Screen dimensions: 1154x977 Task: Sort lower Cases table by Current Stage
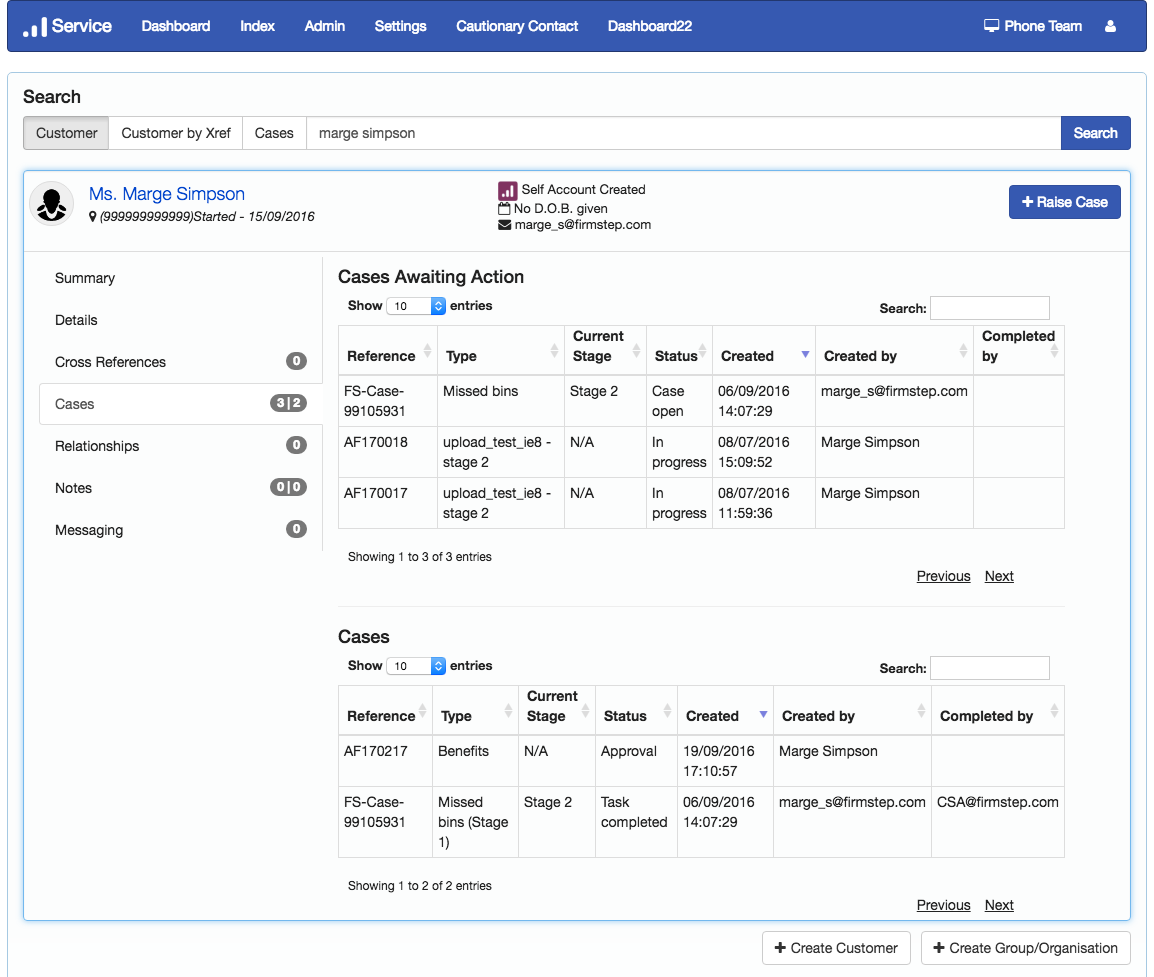coord(557,711)
